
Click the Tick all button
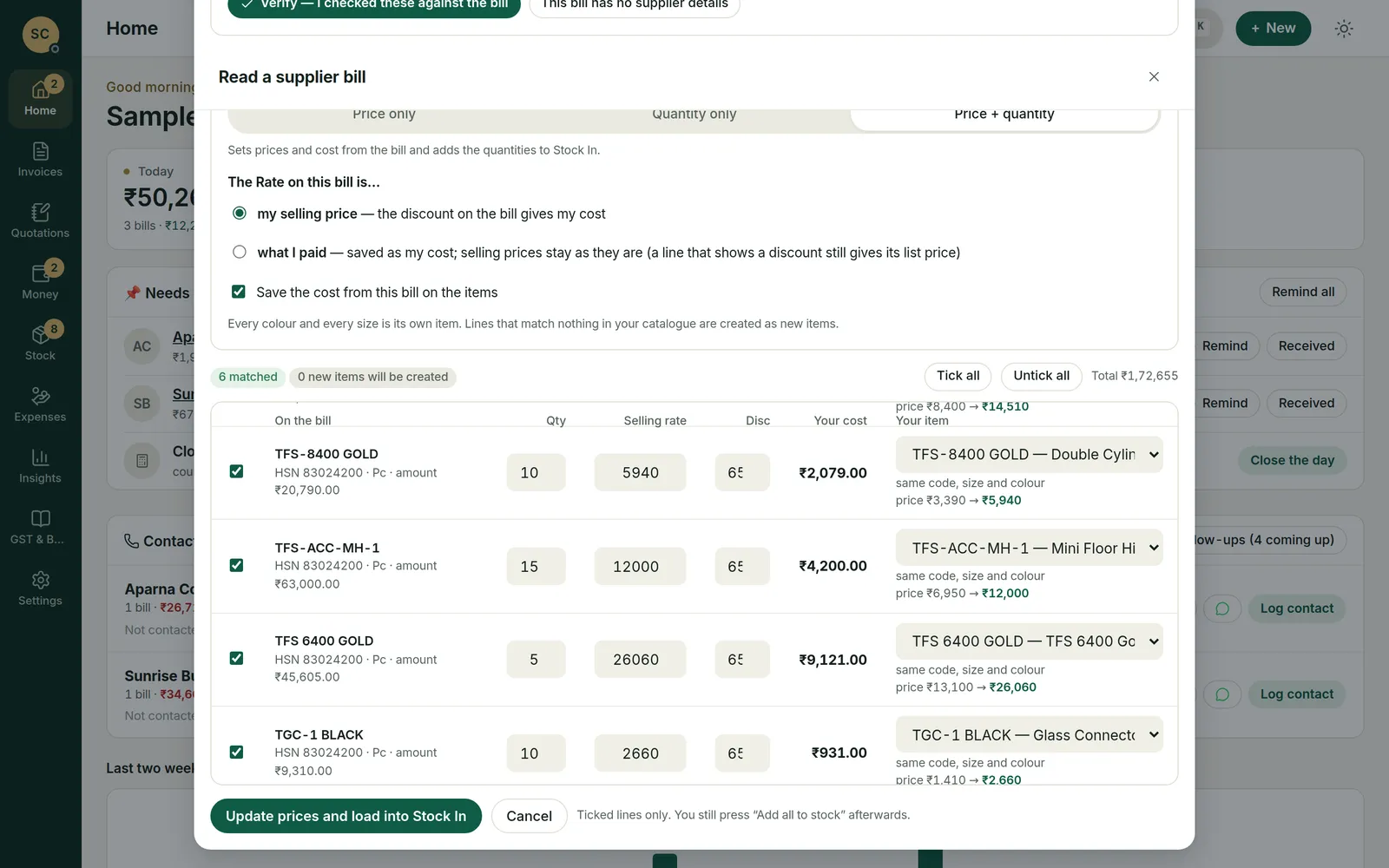tap(958, 376)
